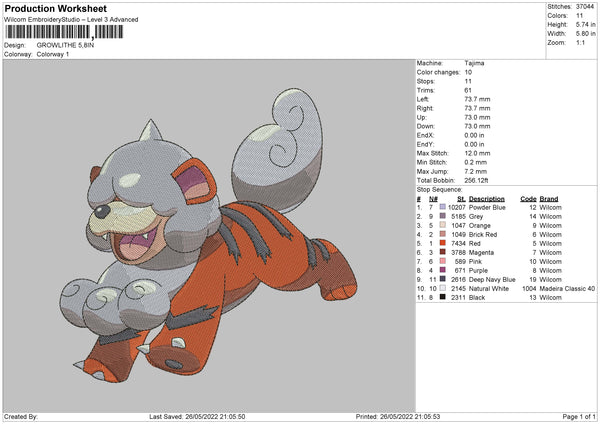Choose the Pink thread swatch
Image resolution: width=600 pixels, height=424 pixels.
pos(443,261)
